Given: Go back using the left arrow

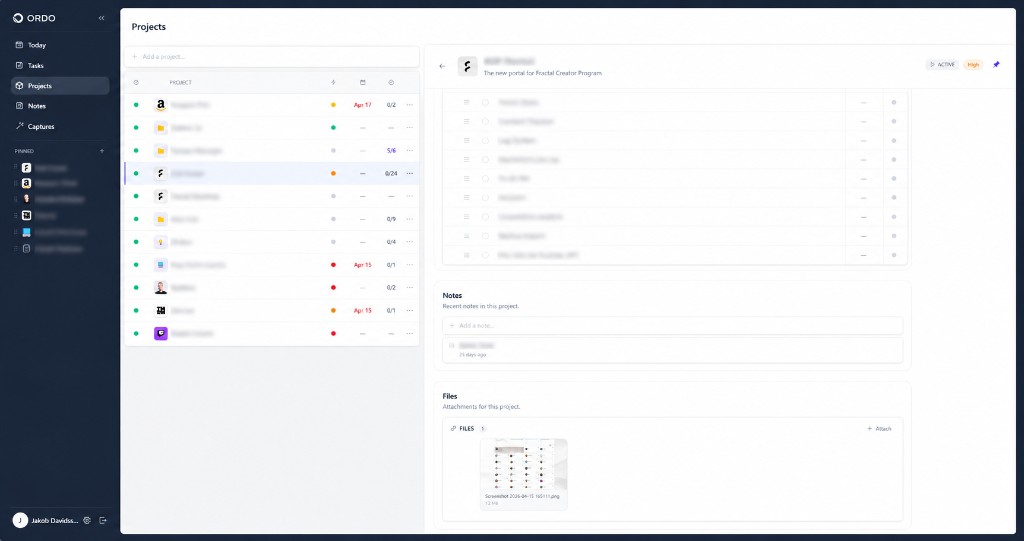Looking at the screenshot, I should [442, 66].
